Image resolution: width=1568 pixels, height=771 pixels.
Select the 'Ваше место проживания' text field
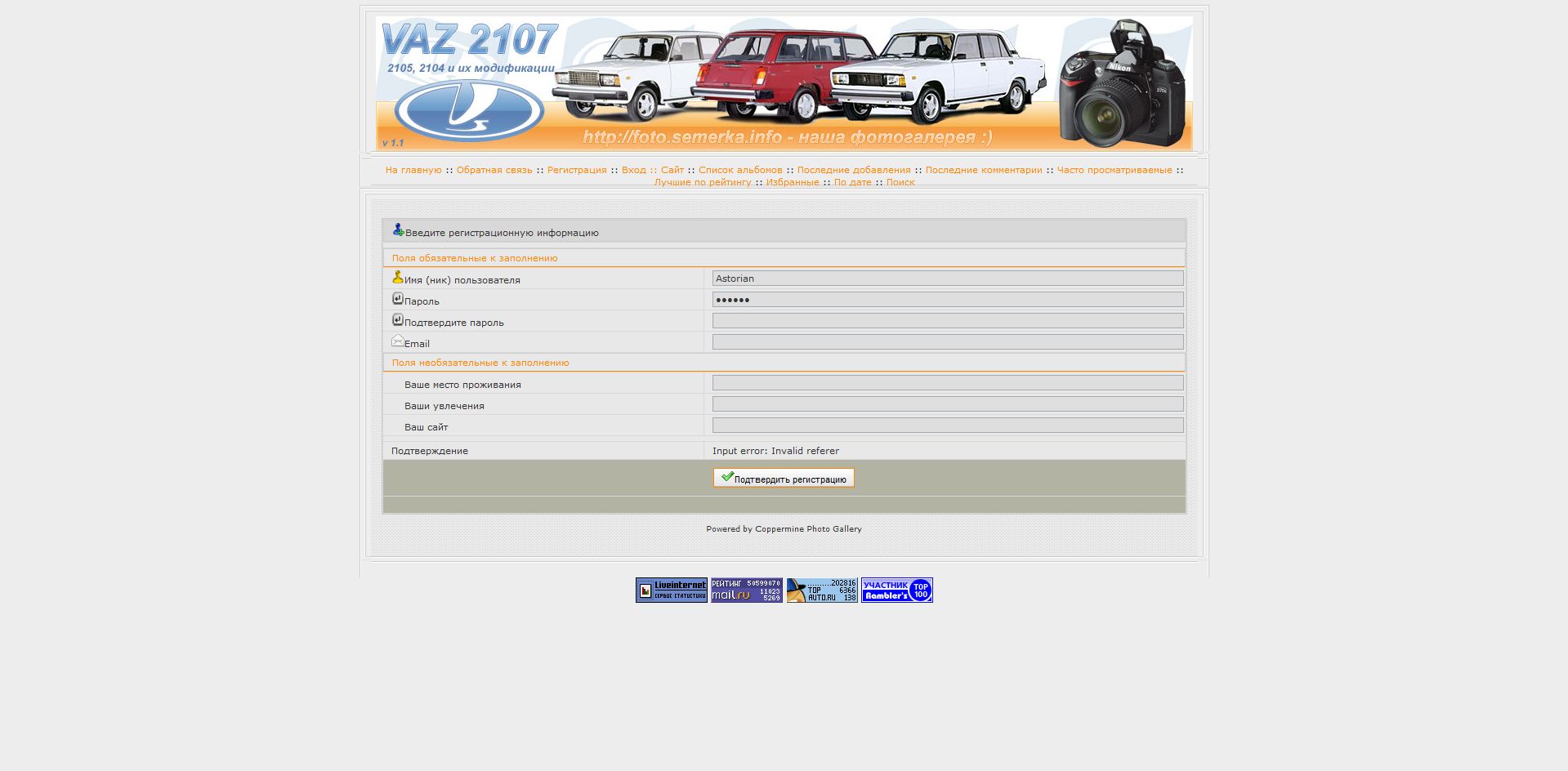(x=947, y=383)
